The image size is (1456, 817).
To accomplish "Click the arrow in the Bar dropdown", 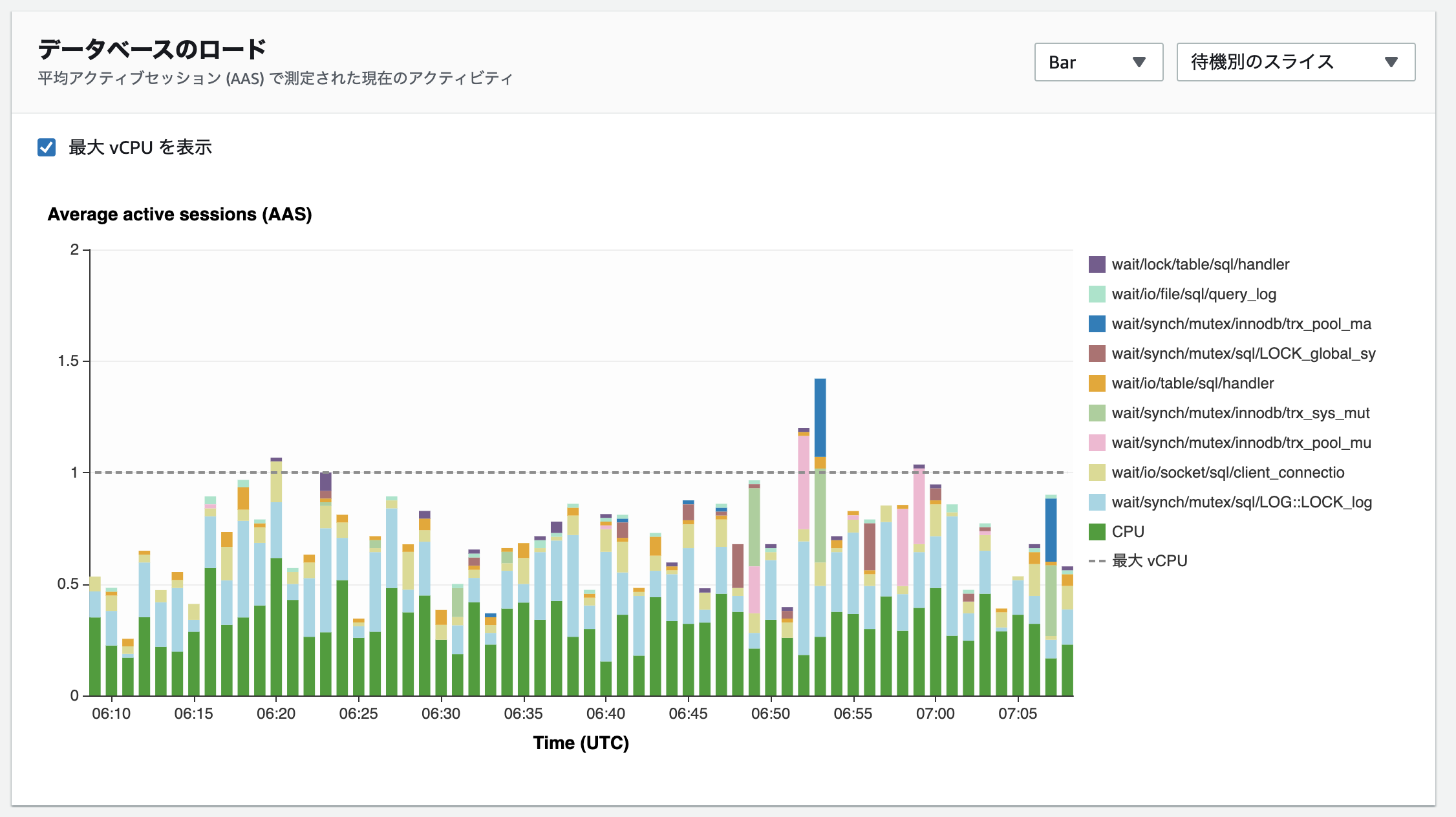I will pyautogui.click(x=1139, y=62).
